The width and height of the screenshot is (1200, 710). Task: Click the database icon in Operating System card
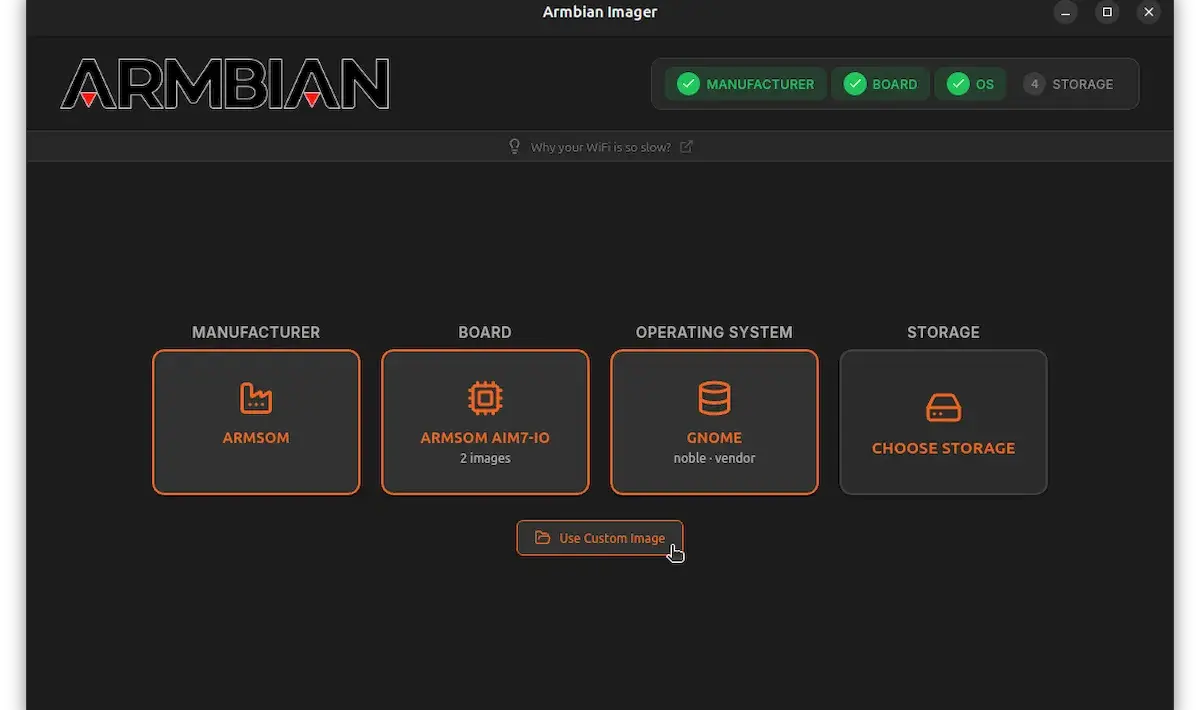coord(714,398)
